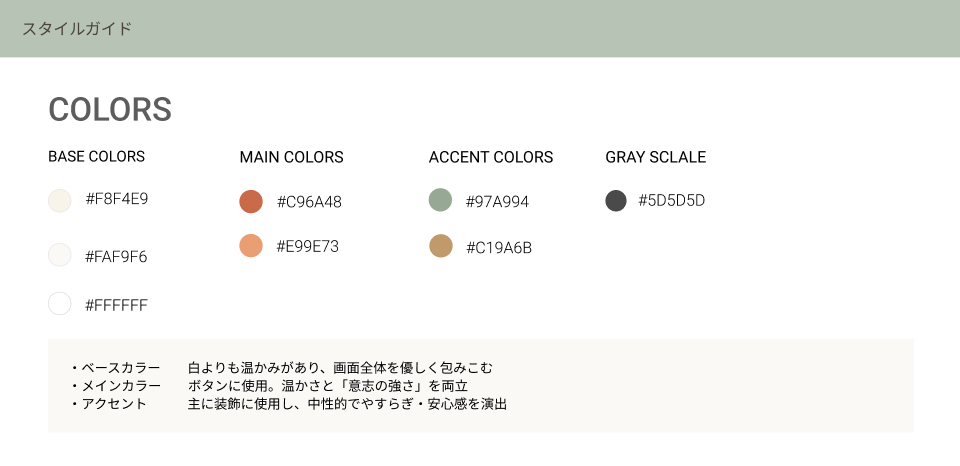Click the MAIN COLORS heading
The image size is (960, 466).
click(x=292, y=157)
